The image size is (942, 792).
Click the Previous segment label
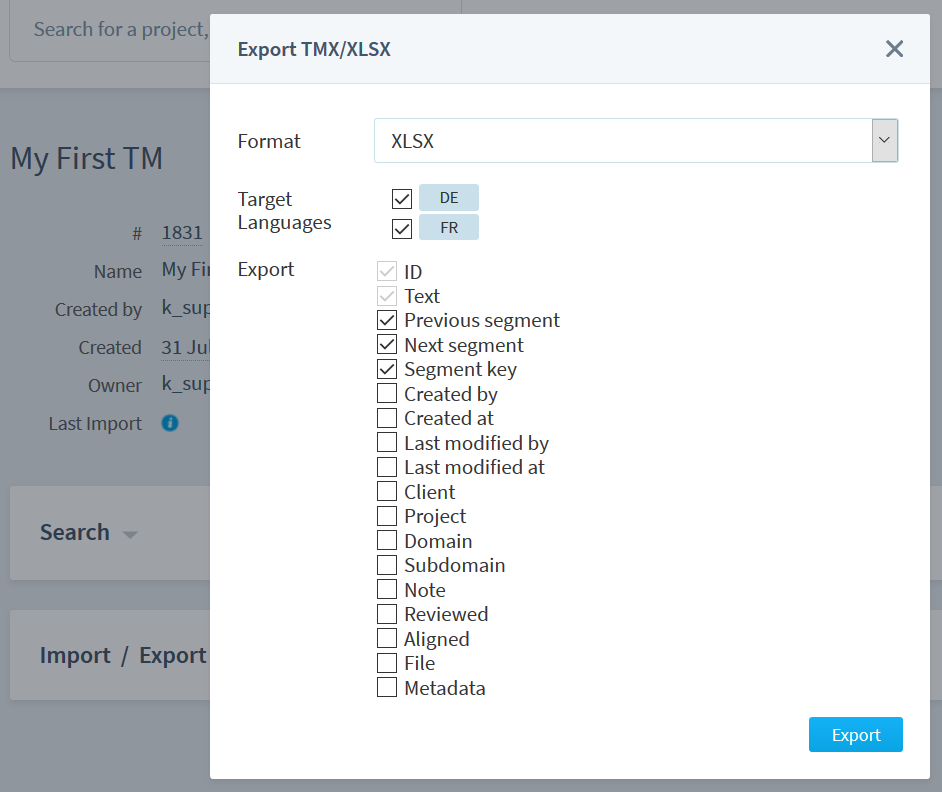pyautogui.click(x=482, y=320)
